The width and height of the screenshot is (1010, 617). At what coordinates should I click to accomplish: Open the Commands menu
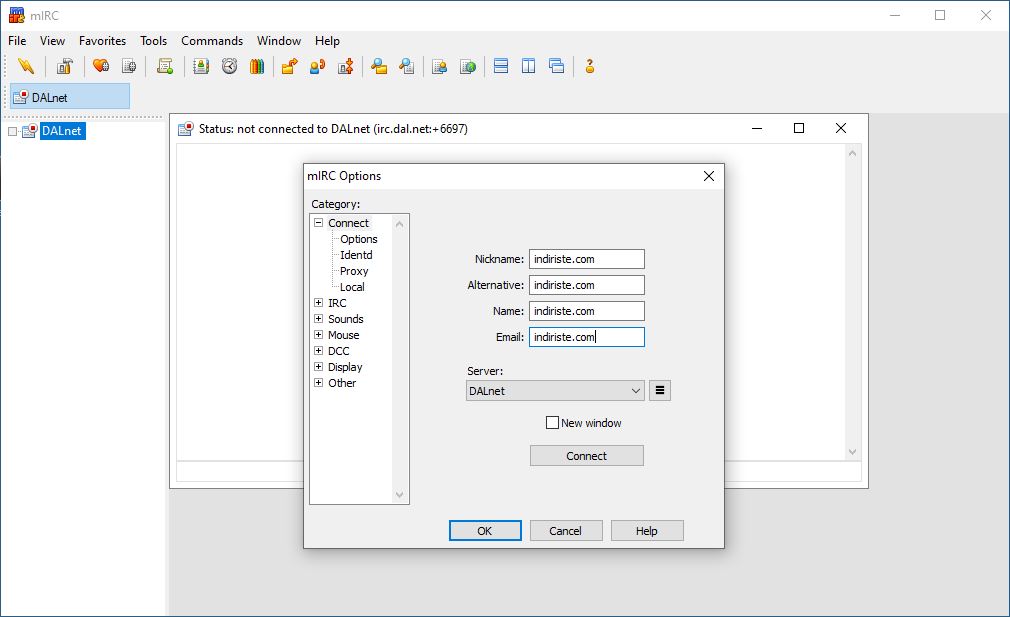coord(212,41)
